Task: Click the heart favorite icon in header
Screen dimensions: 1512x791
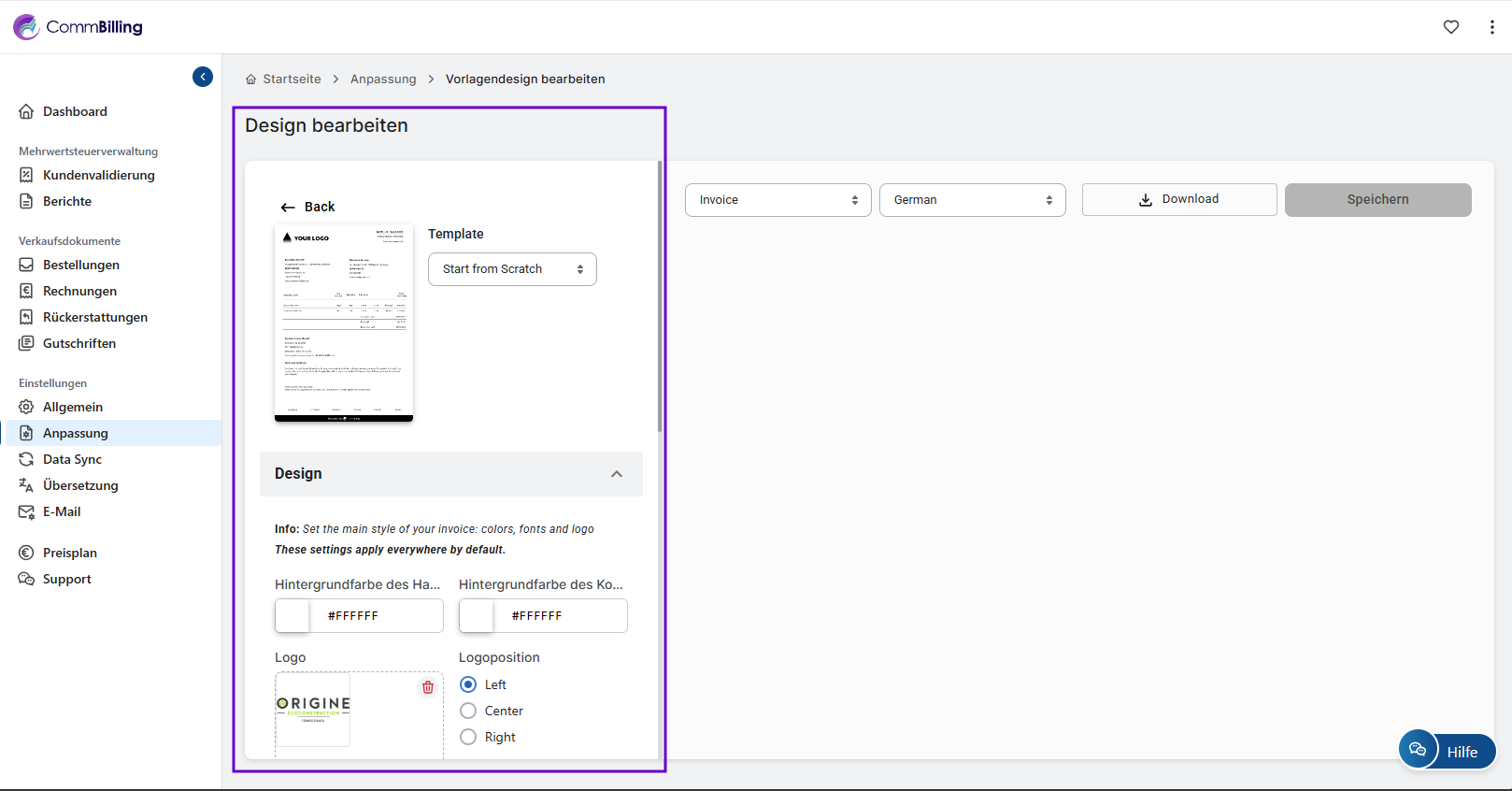Action: 1450,27
